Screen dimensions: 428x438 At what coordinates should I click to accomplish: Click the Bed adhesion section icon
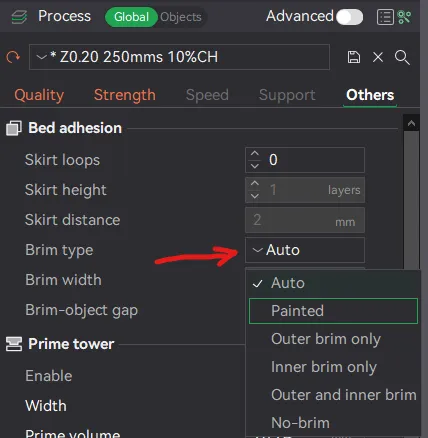pyautogui.click(x=14, y=128)
